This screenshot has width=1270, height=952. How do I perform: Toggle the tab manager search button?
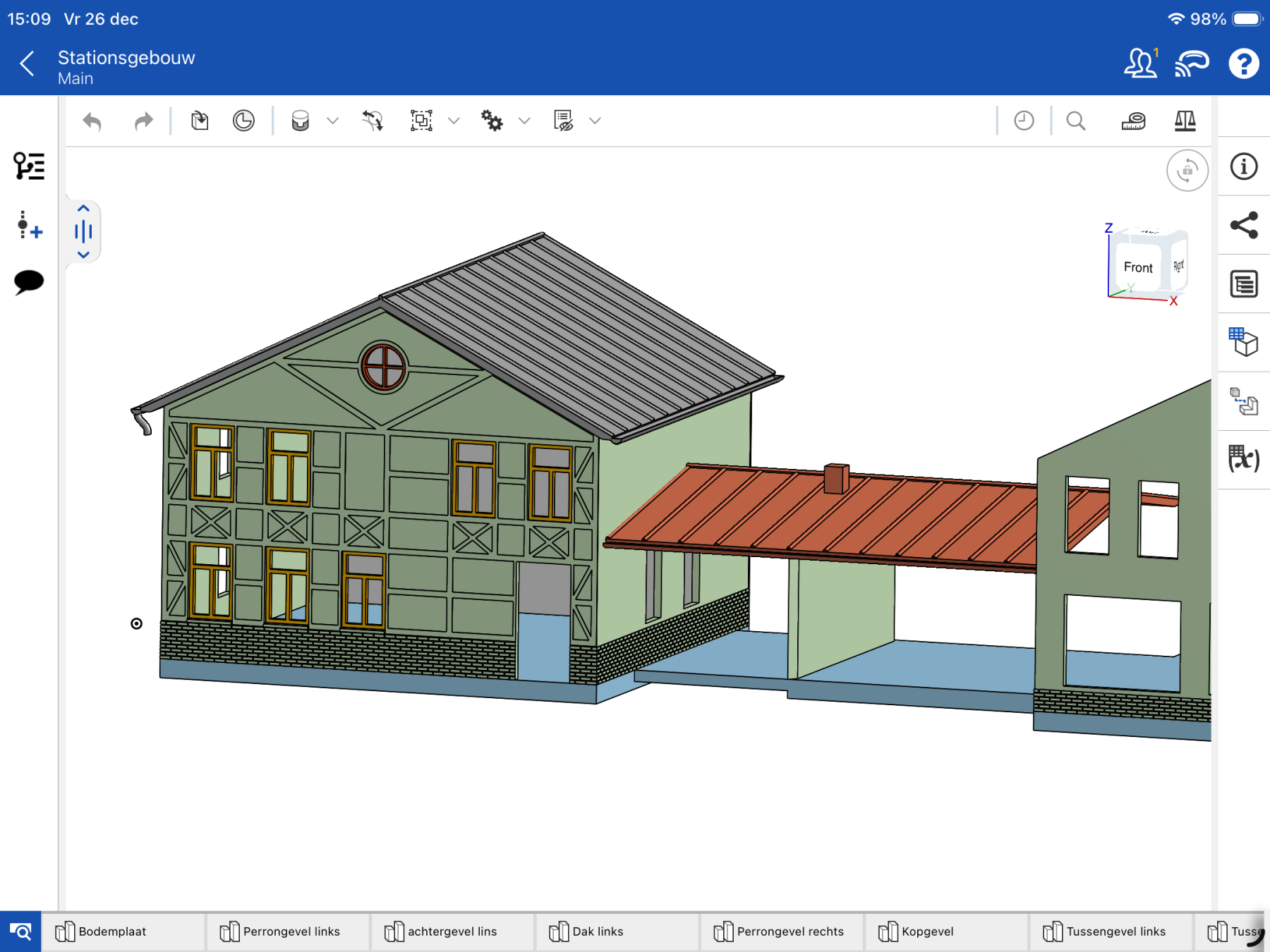(x=20, y=932)
